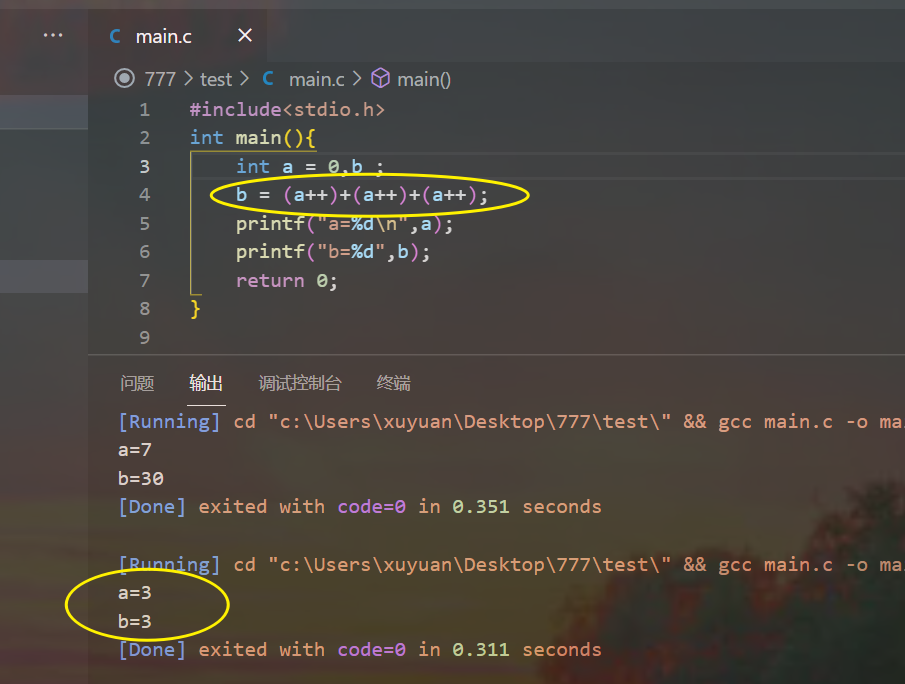Click the main() symbol in breadcrumb

[424, 79]
